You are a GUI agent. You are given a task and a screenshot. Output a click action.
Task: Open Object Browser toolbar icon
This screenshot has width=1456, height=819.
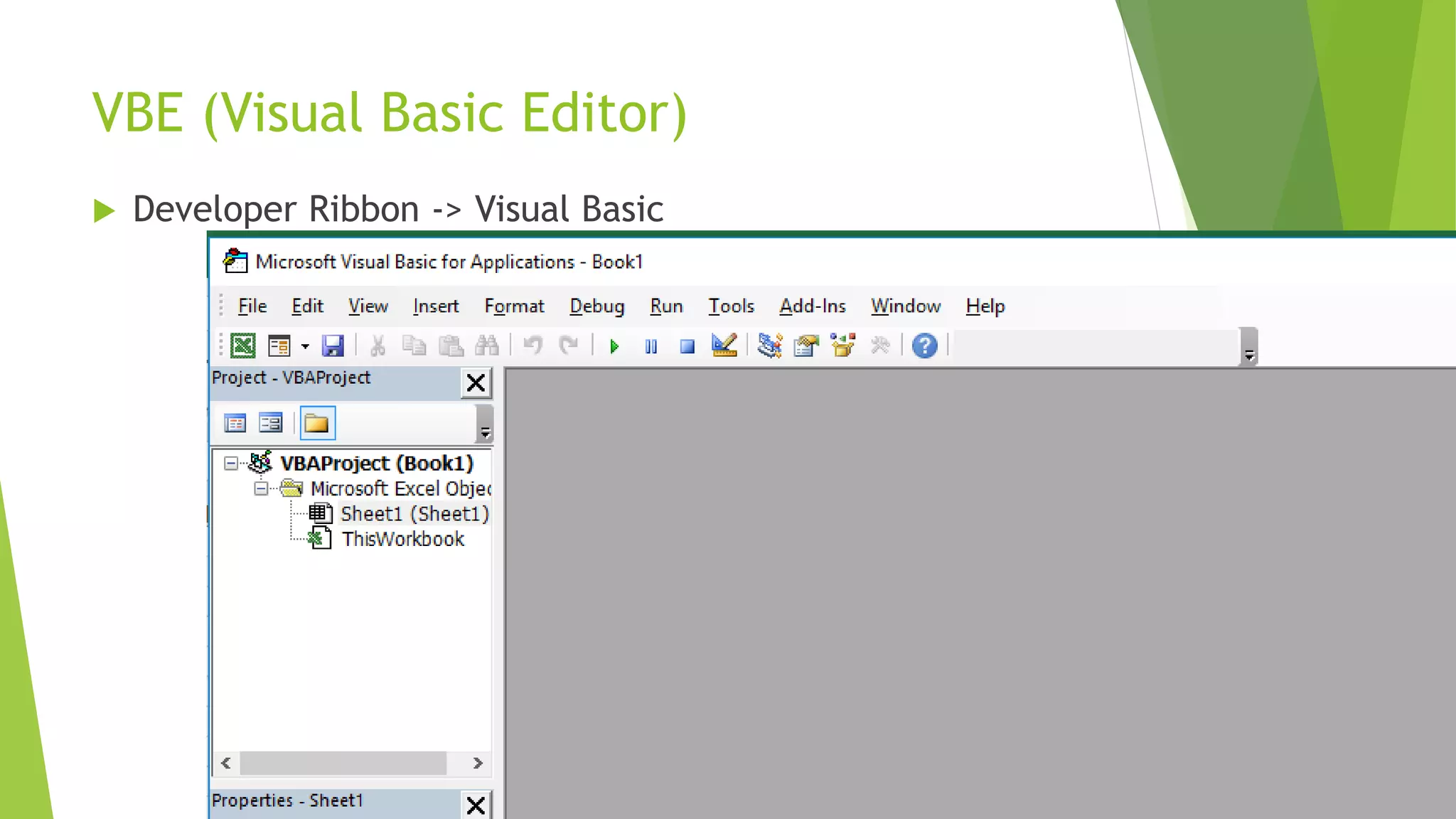[843, 346]
